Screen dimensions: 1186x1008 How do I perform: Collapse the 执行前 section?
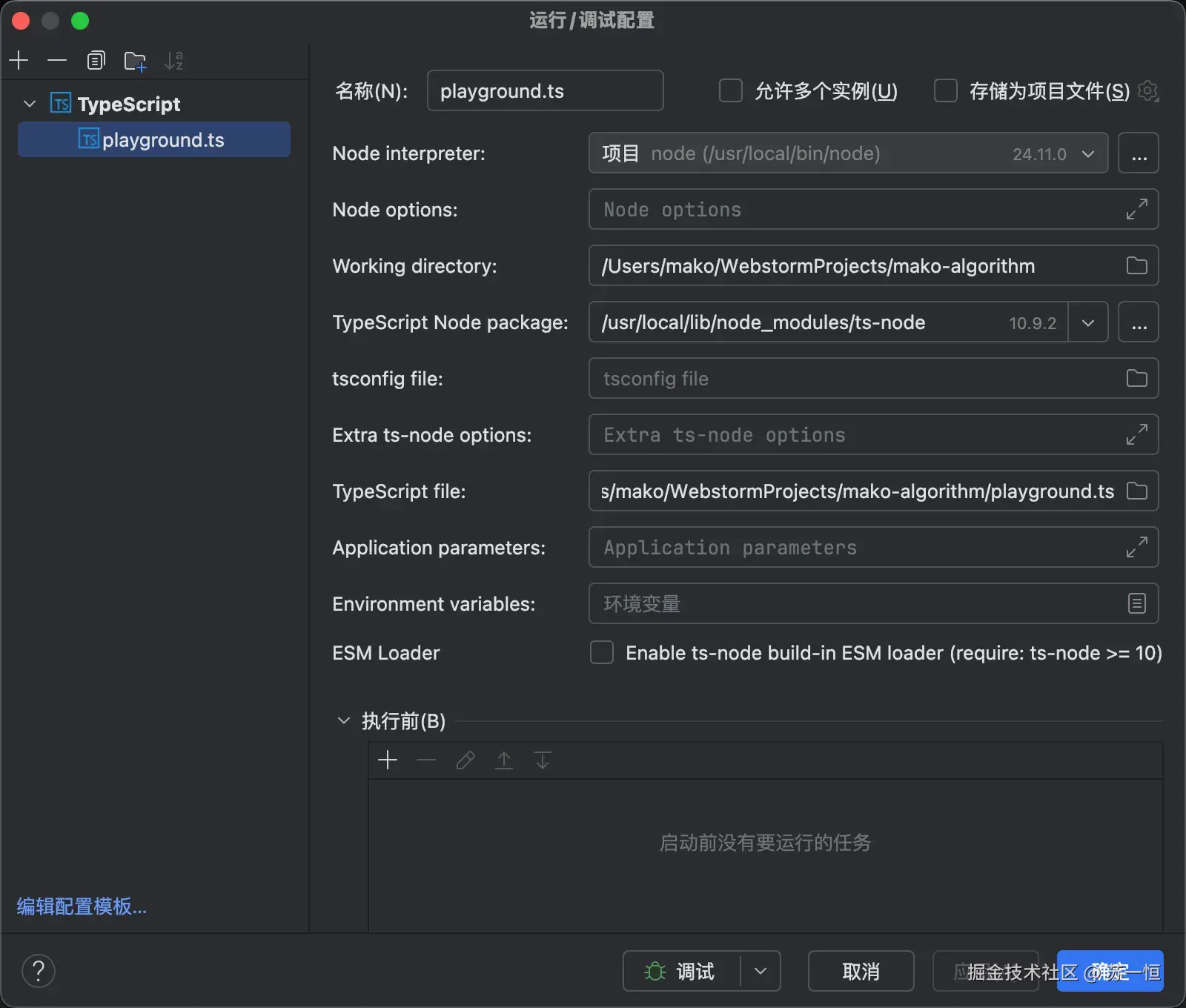click(x=344, y=720)
